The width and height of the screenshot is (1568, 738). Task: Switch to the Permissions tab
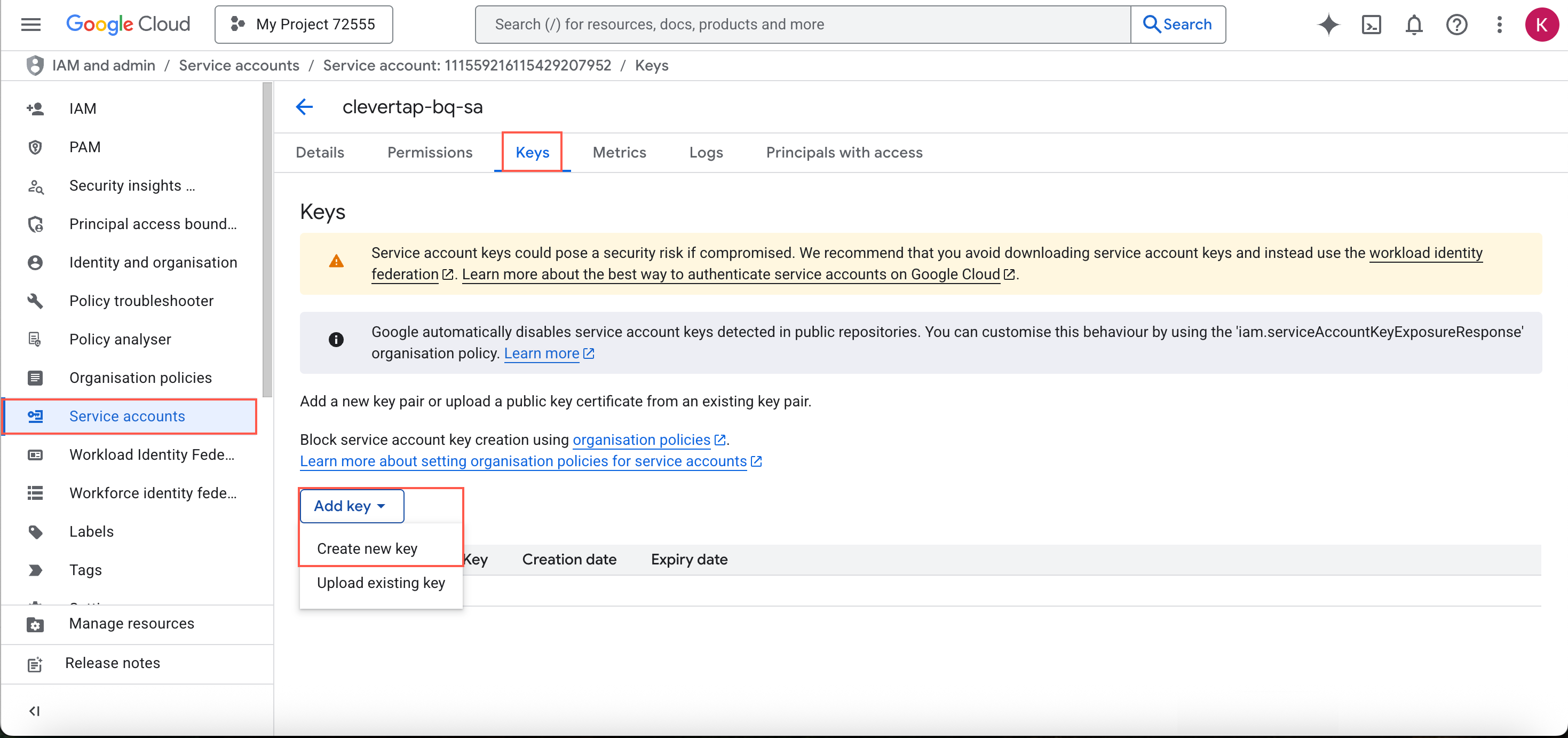tap(430, 152)
